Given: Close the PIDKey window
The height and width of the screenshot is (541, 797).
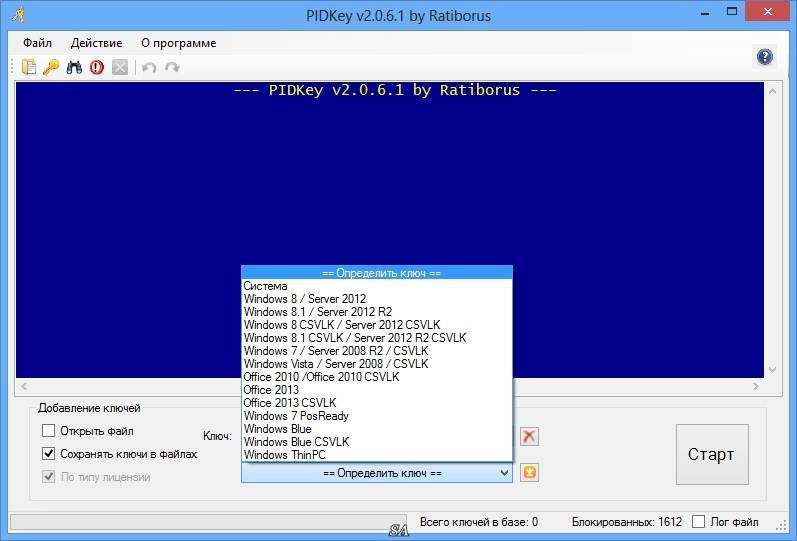Looking at the screenshot, I should (x=768, y=11).
